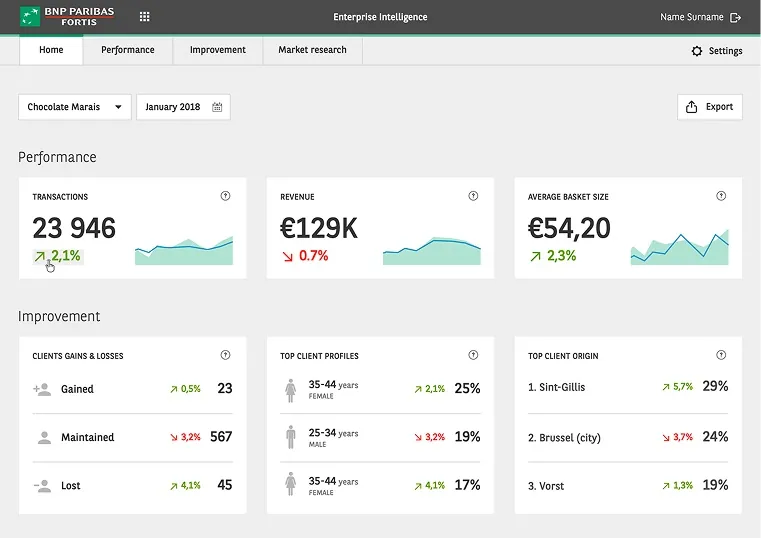Screen dimensions: 761x538
Task: Click the BNP Paribas Fortis logo
Action: (67, 16)
